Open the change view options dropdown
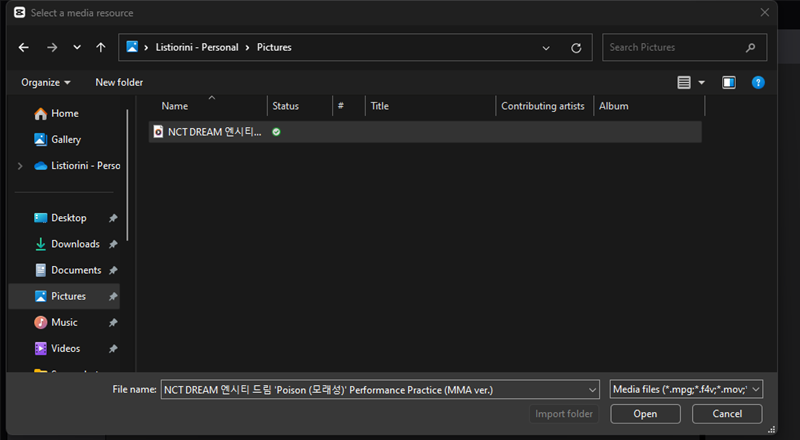Image resolution: width=800 pixels, height=440 pixels. tap(701, 82)
